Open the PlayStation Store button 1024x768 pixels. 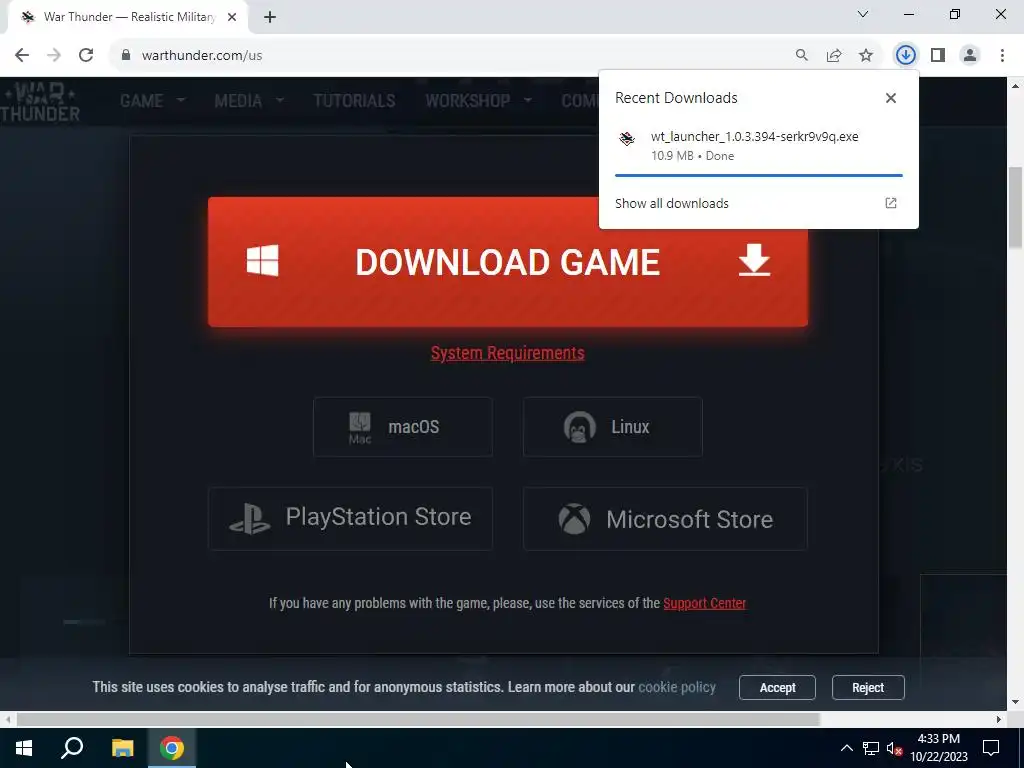(x=350, y=519)
